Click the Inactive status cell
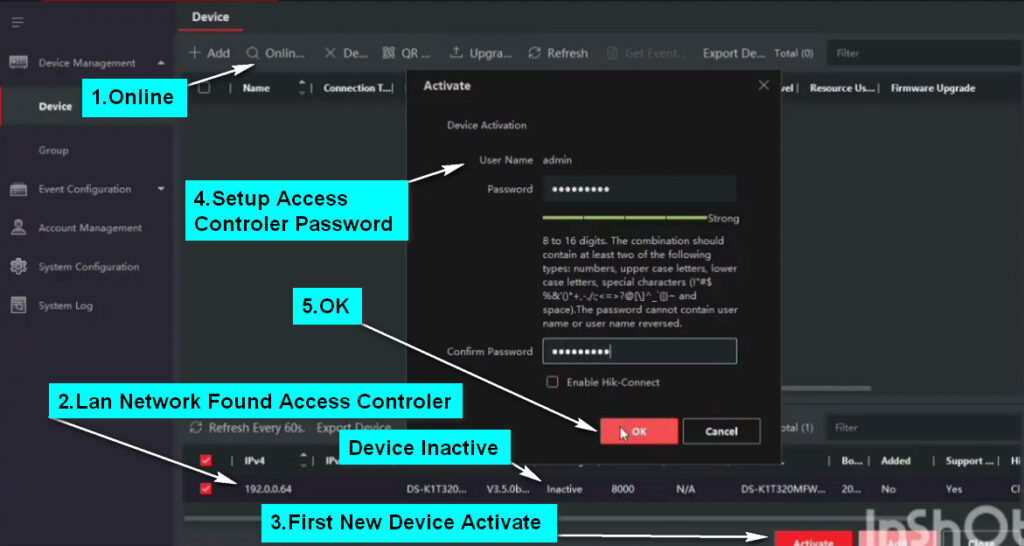The height and width of the screenshot is (546, 1024). [564, 489]
